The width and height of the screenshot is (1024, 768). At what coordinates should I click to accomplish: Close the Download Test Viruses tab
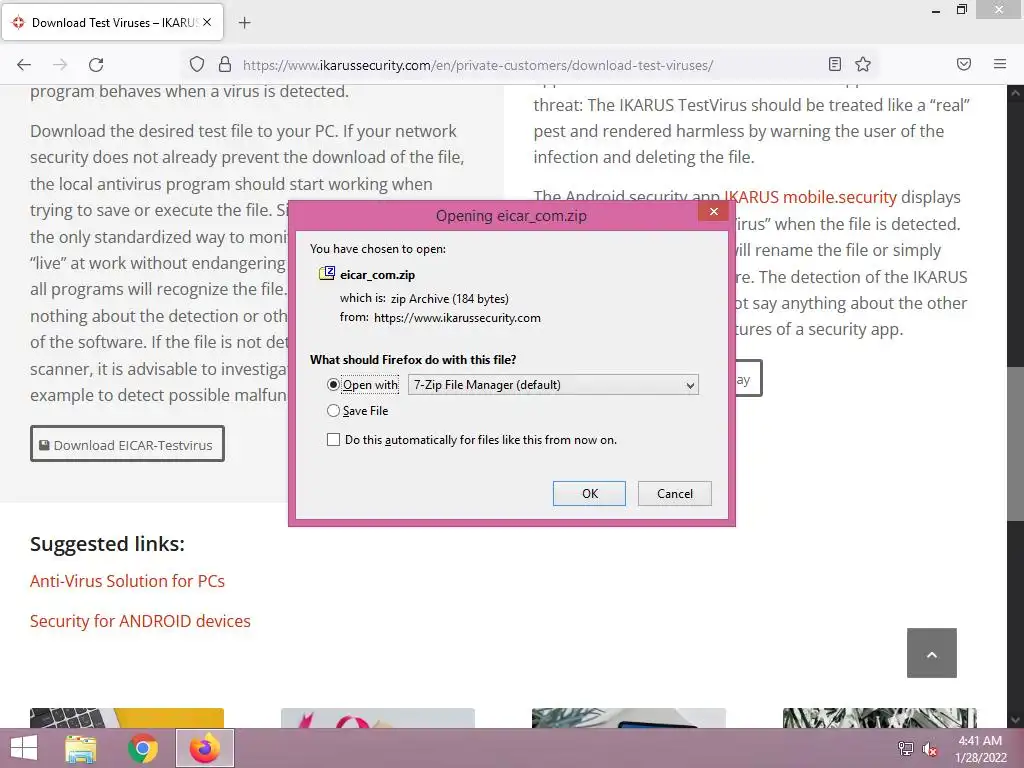click(207, 22)
